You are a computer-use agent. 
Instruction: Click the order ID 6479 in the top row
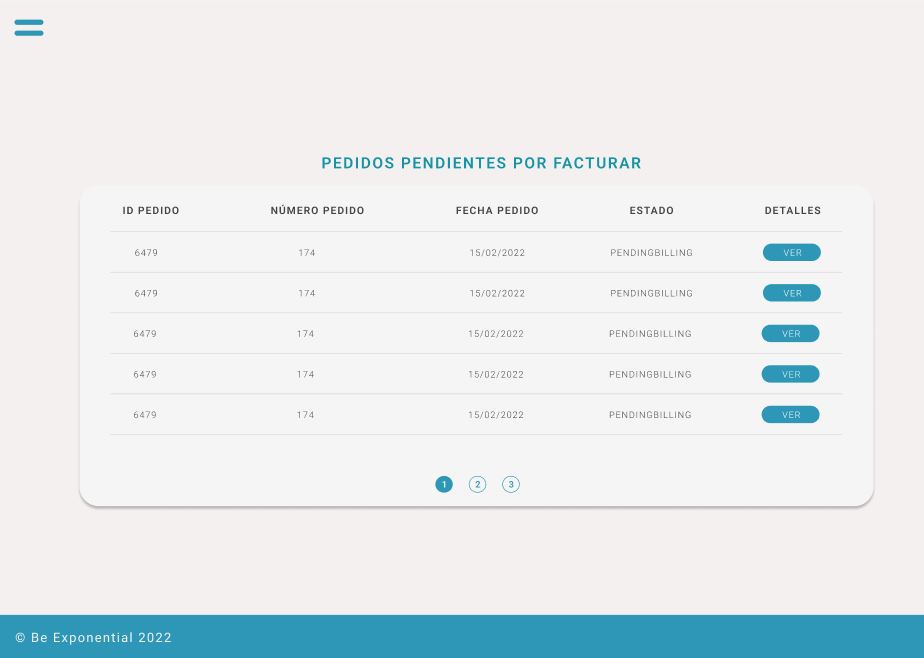146,252
